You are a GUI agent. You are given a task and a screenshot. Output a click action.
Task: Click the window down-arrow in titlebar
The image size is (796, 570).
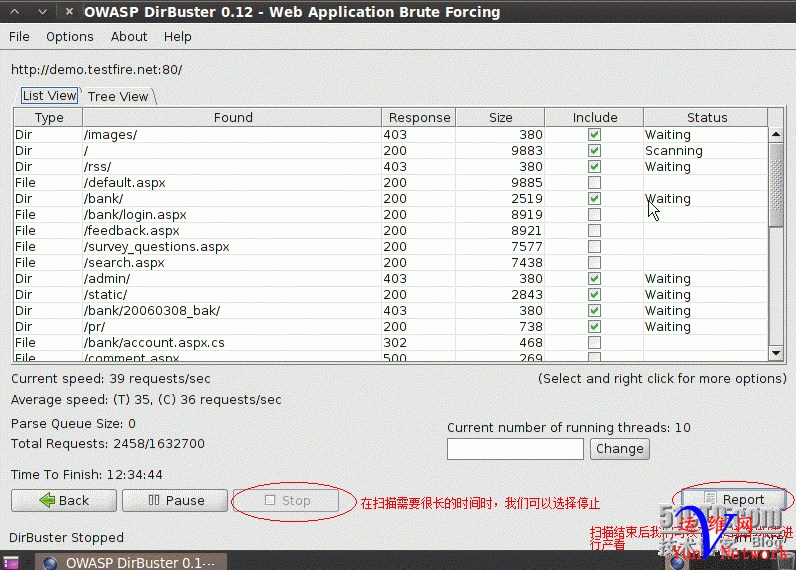(43, 11)
